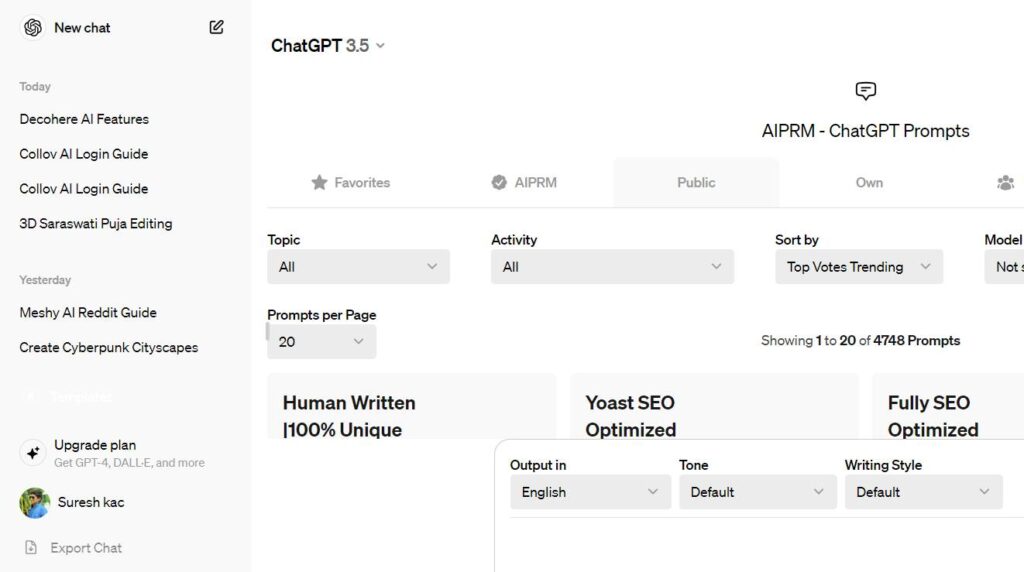Viewport: 1024px width, 572px height.
Task: Click the Upgrade plan sparkle icon
Action: pyautogui.click(x=33, y=453)
